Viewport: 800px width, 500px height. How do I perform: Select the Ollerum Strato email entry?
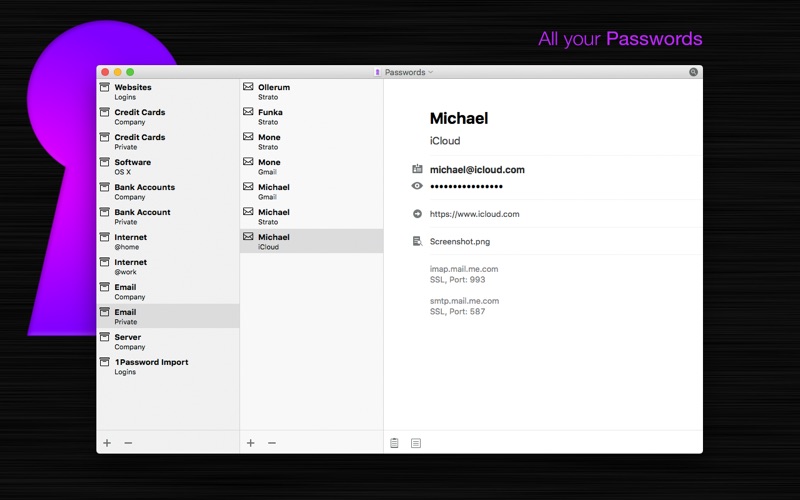point(312,91)
